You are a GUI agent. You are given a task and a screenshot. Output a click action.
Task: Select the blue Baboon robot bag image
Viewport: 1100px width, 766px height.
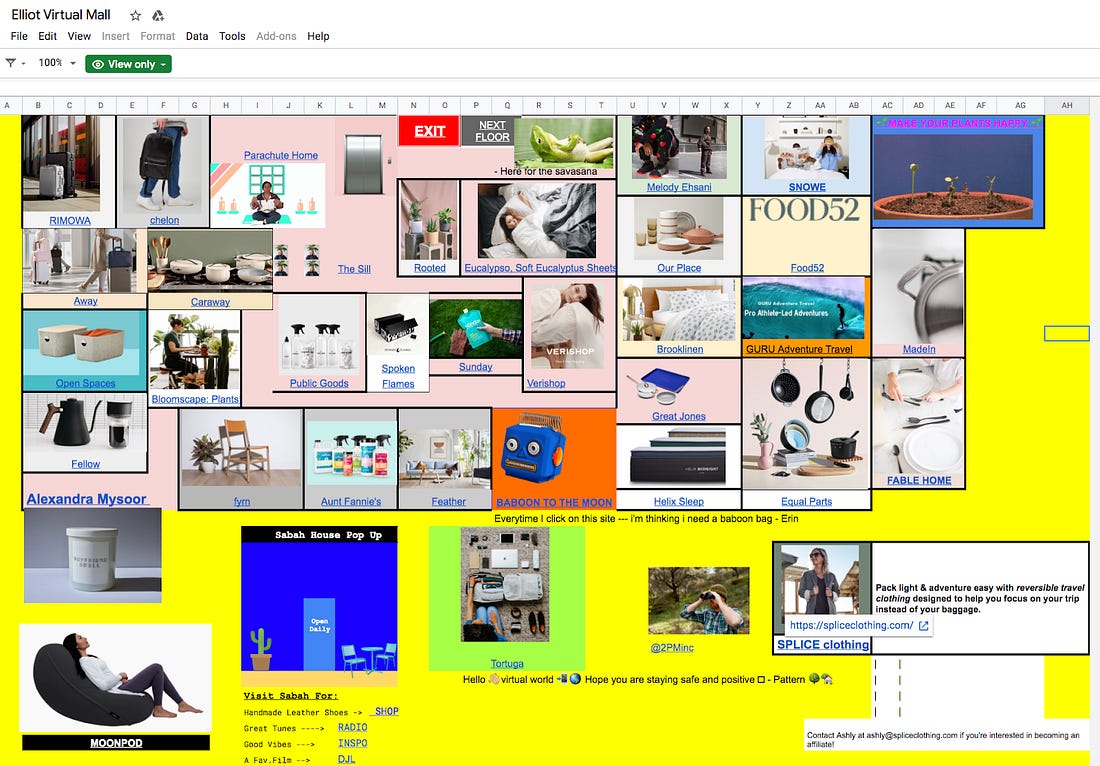tap(533, 450)
